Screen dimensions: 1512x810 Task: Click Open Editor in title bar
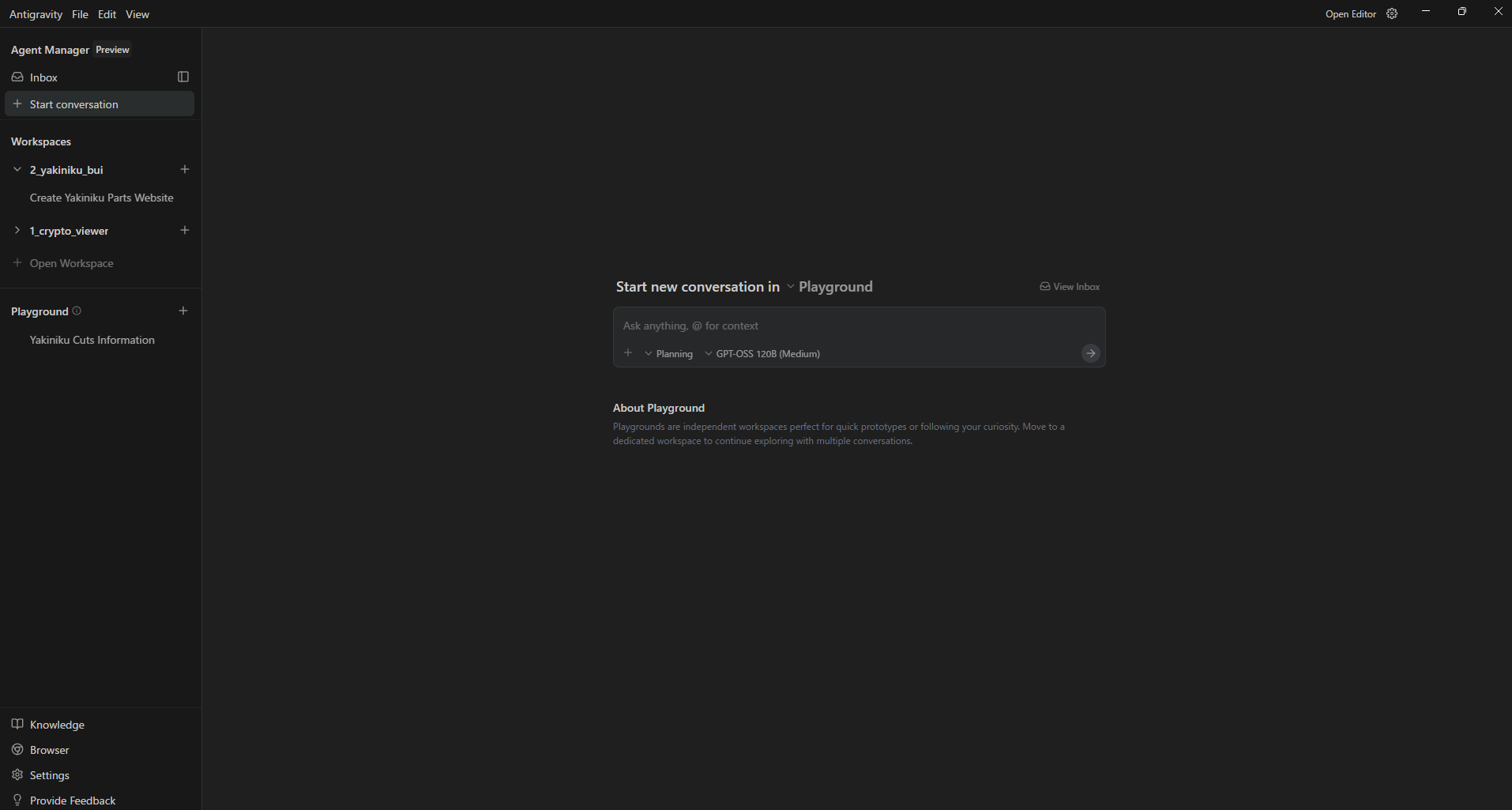click(1351, 14)
